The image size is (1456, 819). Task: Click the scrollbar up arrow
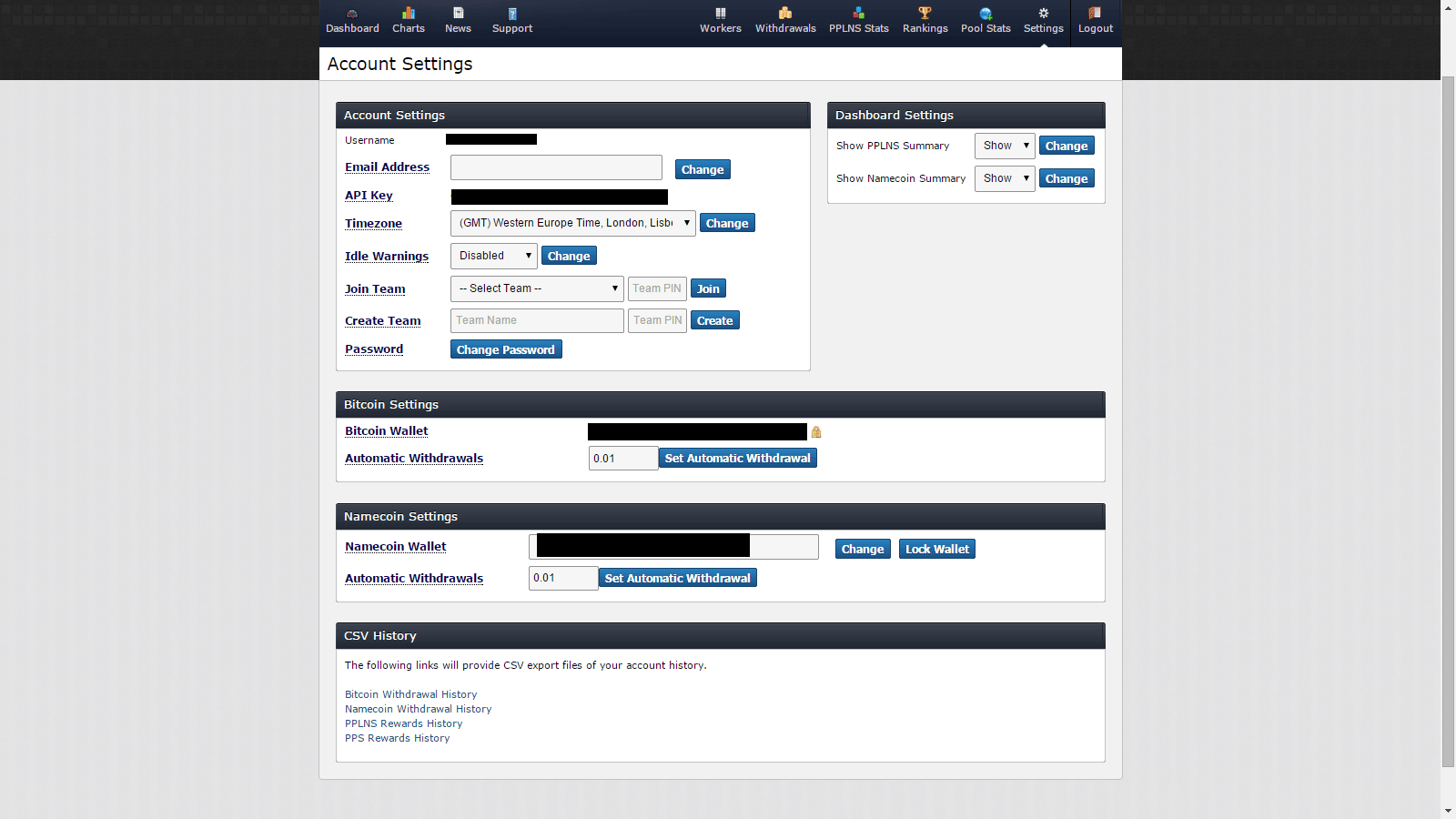[x=1448, y=7]
